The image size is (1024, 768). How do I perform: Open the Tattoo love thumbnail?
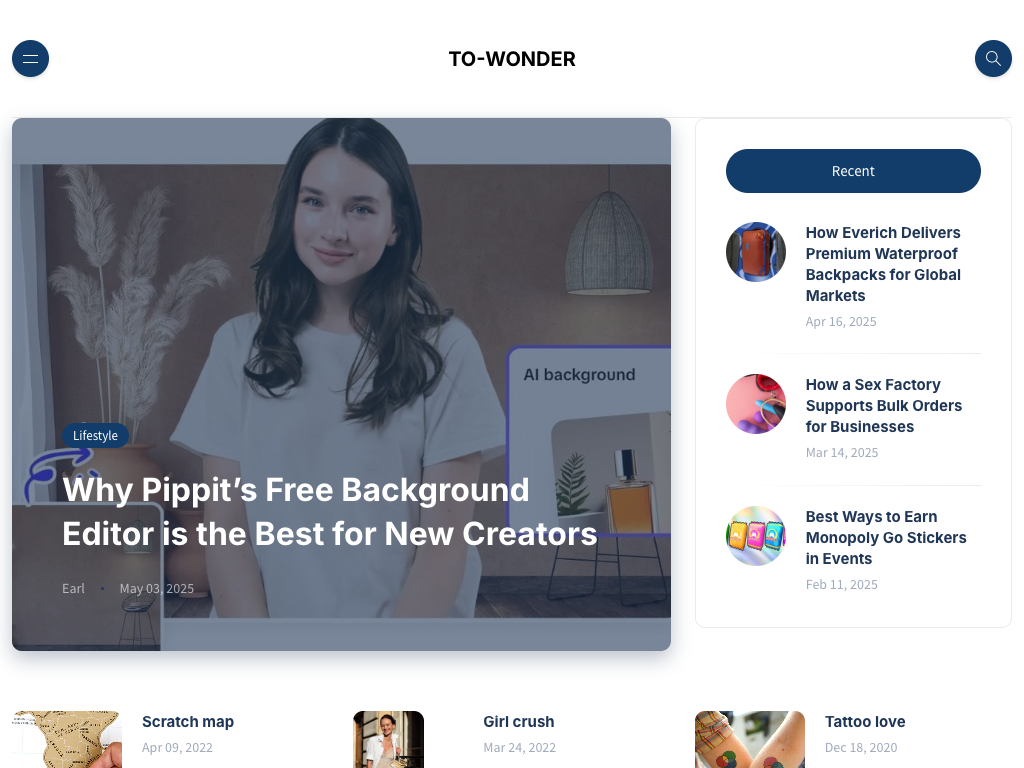pos(750,739)
